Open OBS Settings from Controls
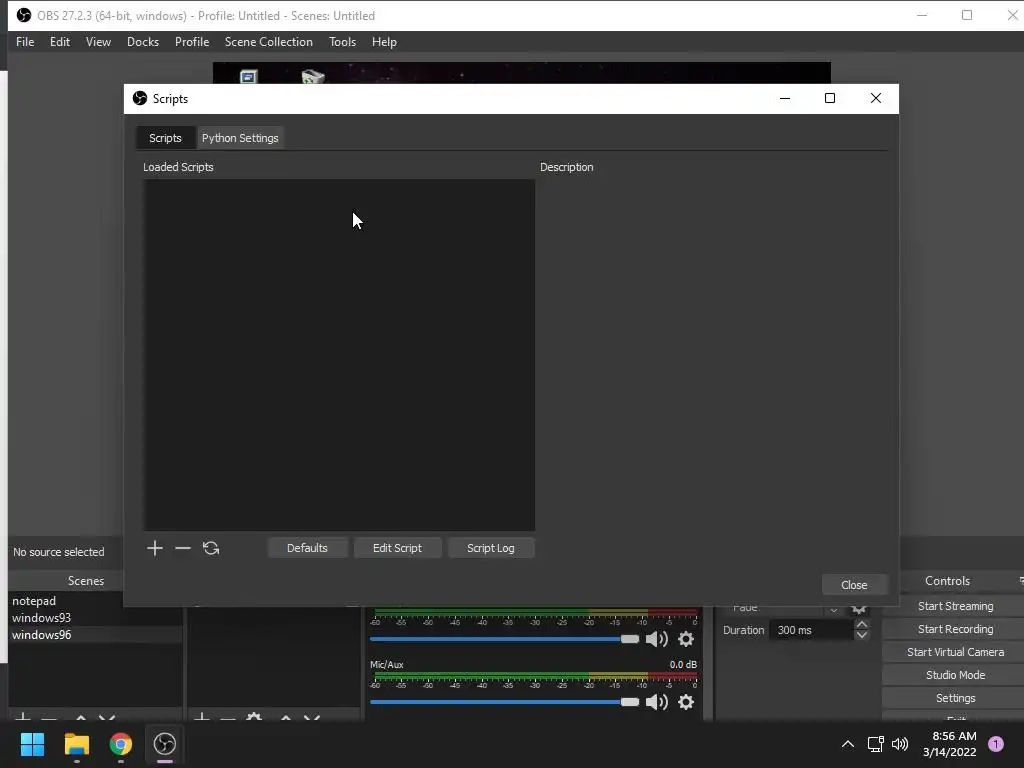The height and width of the screenshot is (768, 1024). pos(955,698)
